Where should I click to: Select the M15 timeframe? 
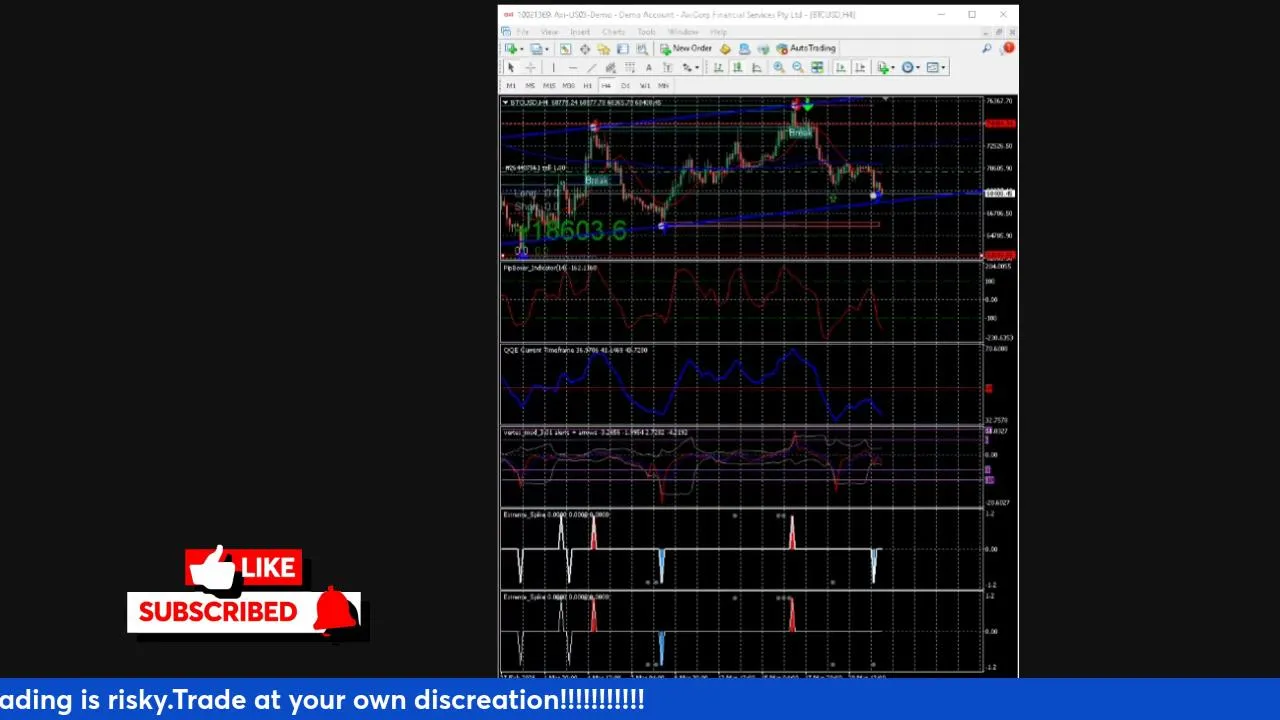click(x=549, y=86)
